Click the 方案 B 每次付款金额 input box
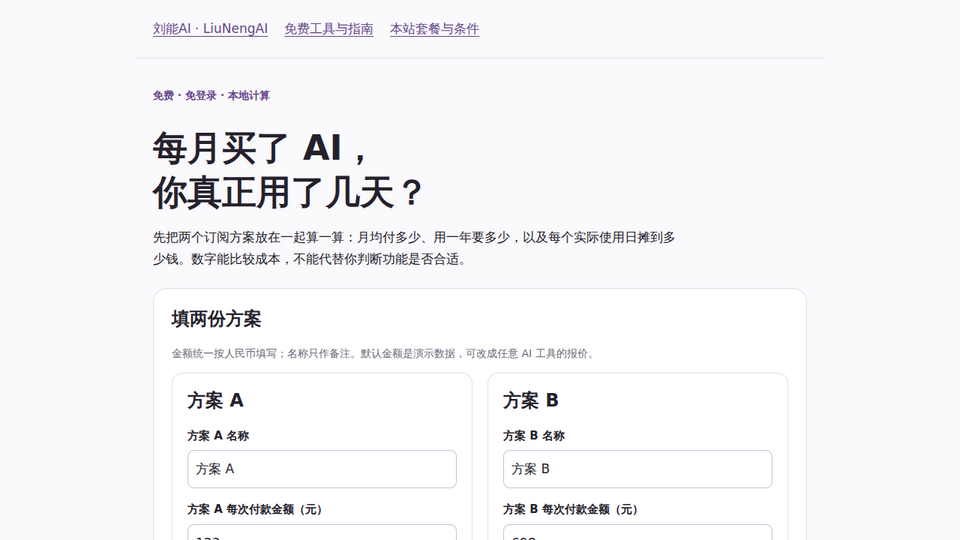The image size is (960, 540). 637,532
